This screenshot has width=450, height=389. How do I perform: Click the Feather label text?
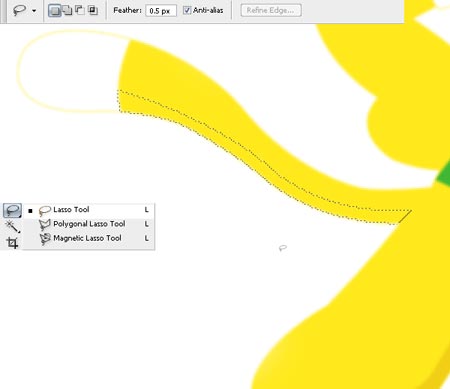pyautogui.click(x=127, y=10)
